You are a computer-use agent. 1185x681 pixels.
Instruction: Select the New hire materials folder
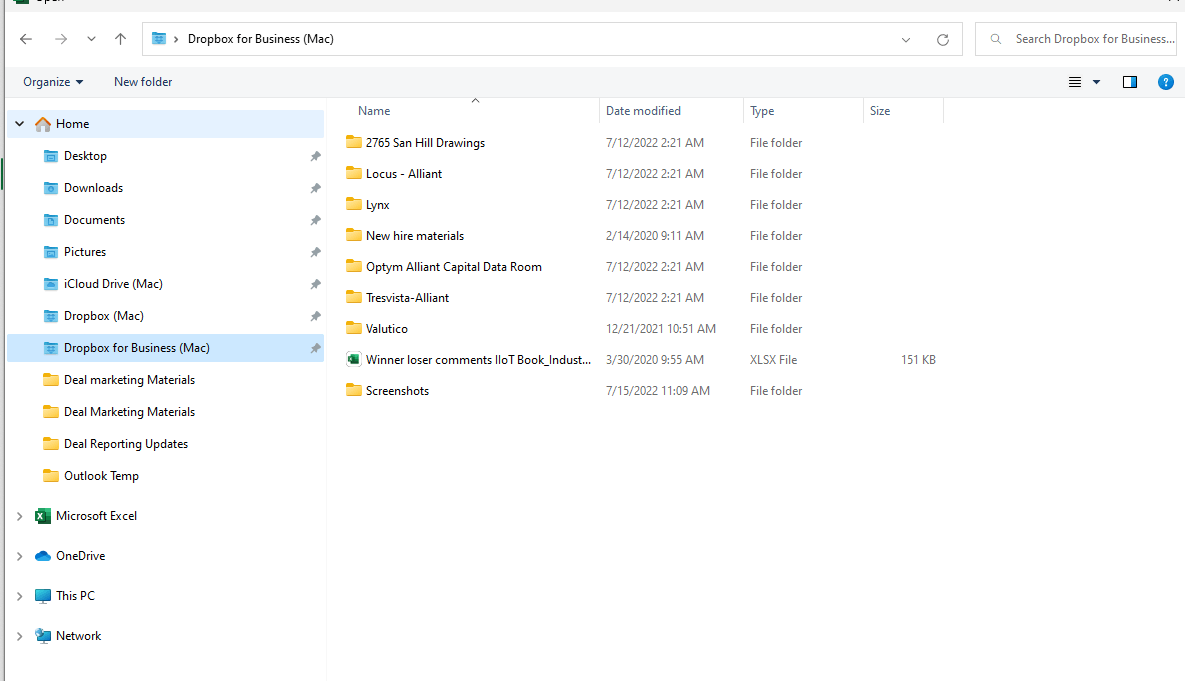(415, 236)
